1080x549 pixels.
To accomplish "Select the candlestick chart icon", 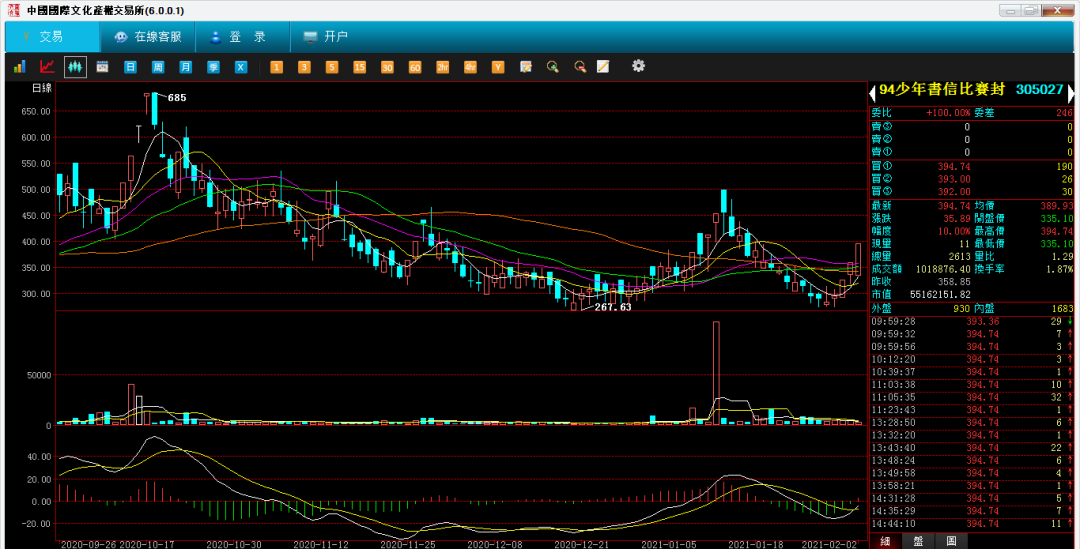I will [x=75, y=67].
